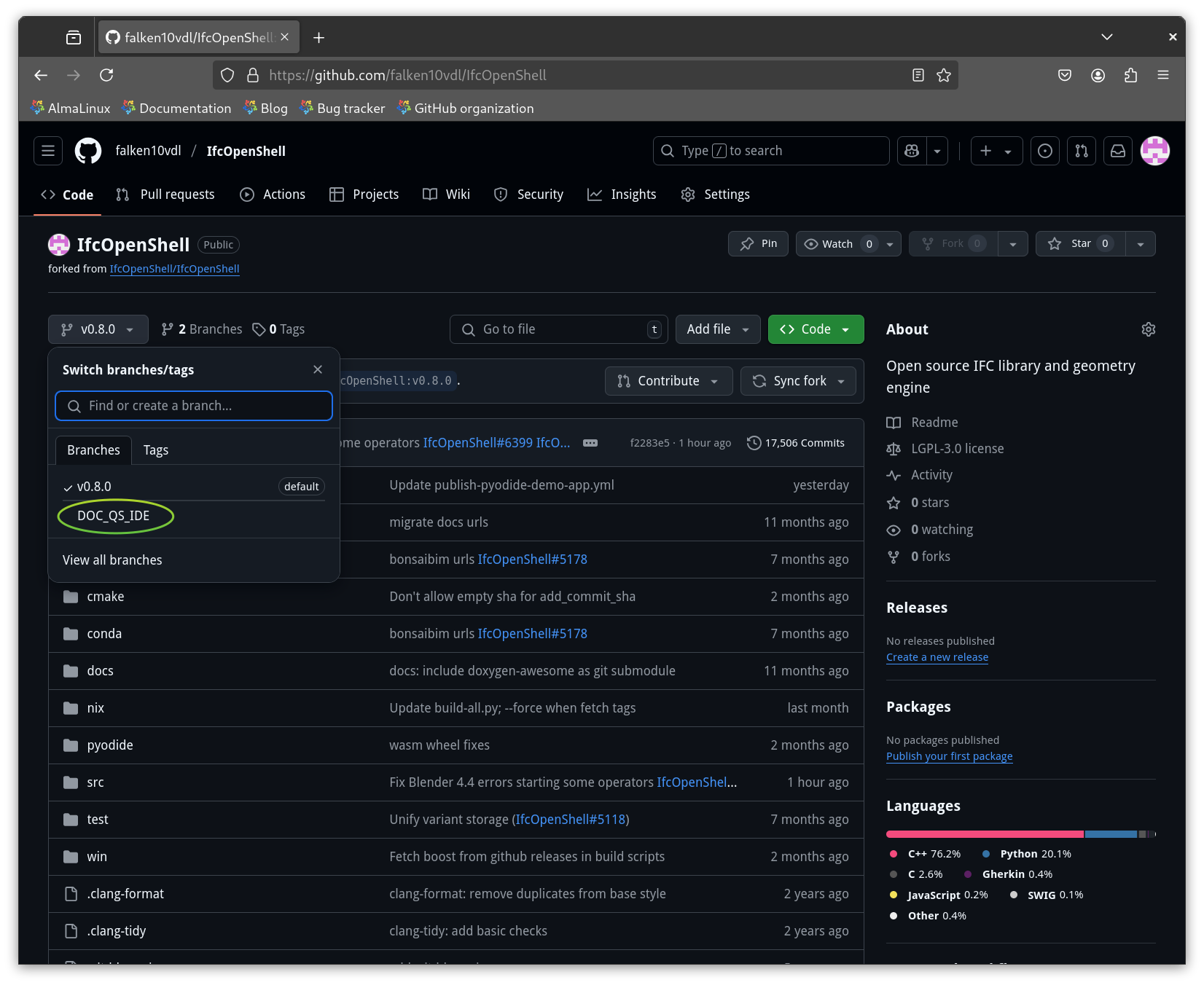The width and height of the screenshot is (1204, 985).
Task: Open a new browser tab
Action: pos(318,37)
